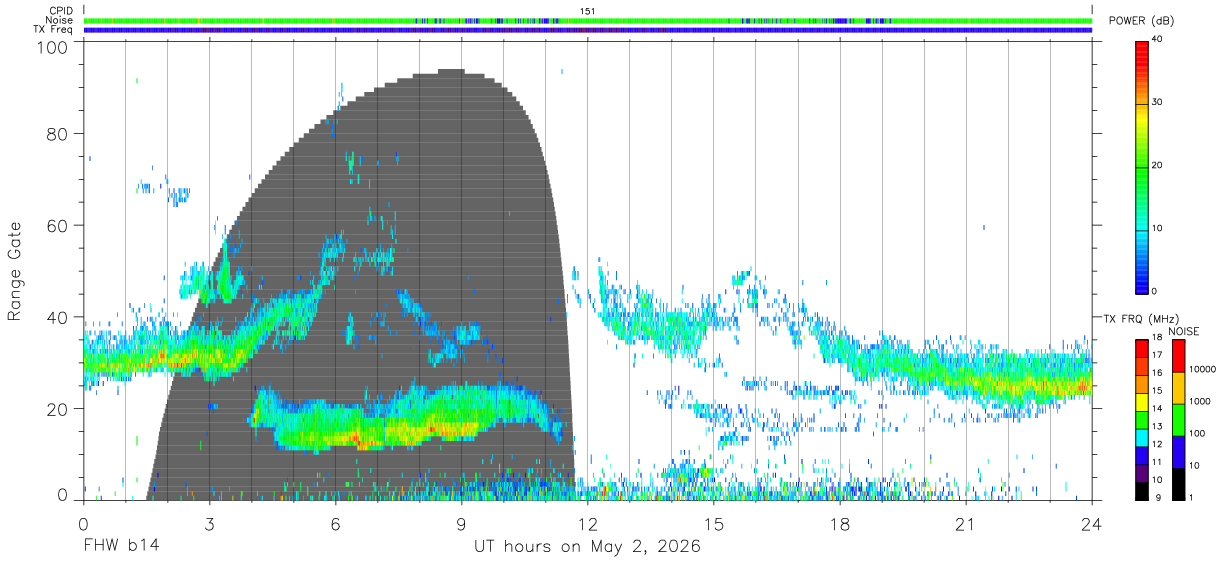The width and height of the screenshot is (1228, 567).
Task: Select the "60" tick on the Range Gate axis
Action: pyautogui.click(x=58, y=226)
